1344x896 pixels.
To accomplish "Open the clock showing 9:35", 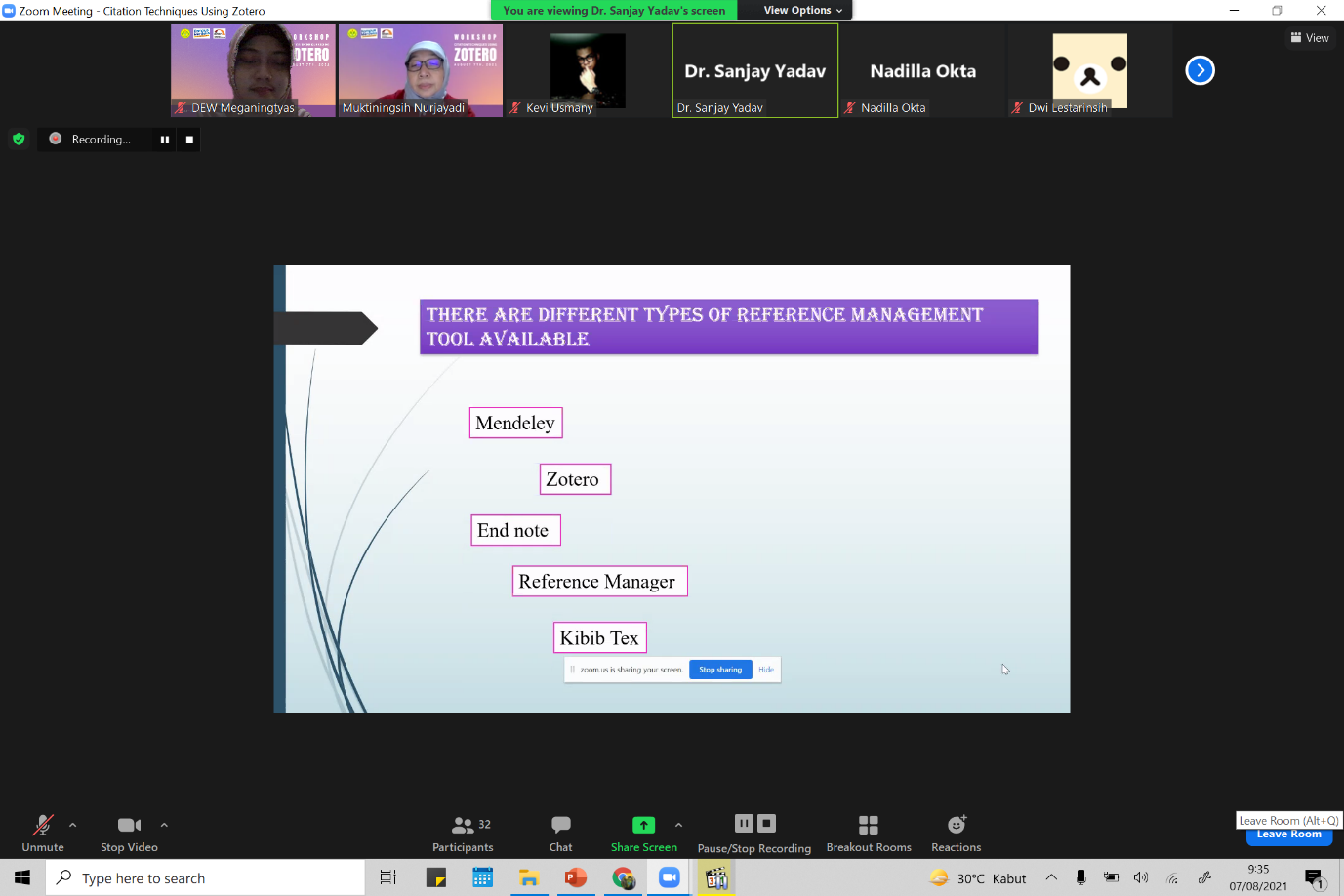I will pos(1258,877).
